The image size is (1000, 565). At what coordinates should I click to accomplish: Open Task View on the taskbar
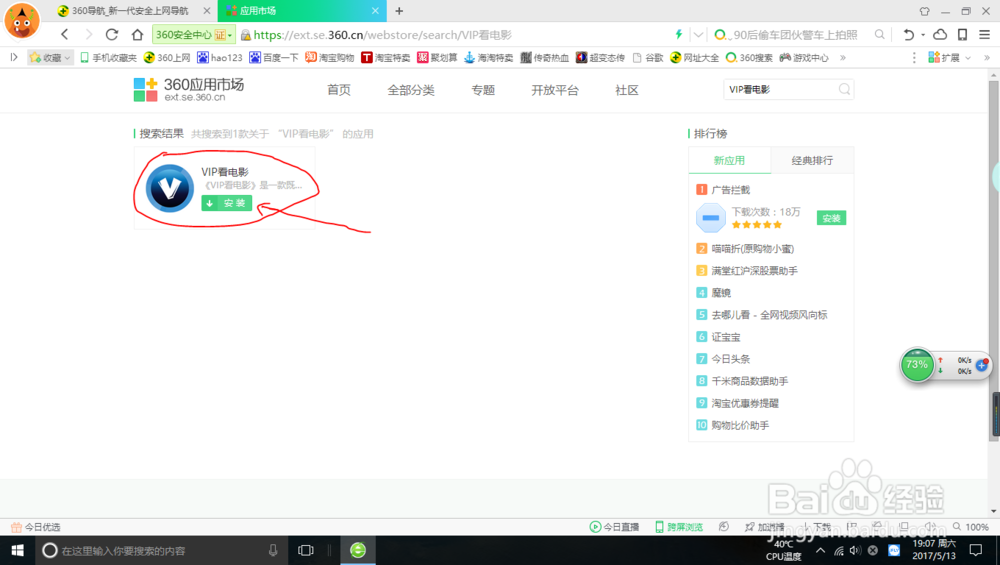point(305,550)
